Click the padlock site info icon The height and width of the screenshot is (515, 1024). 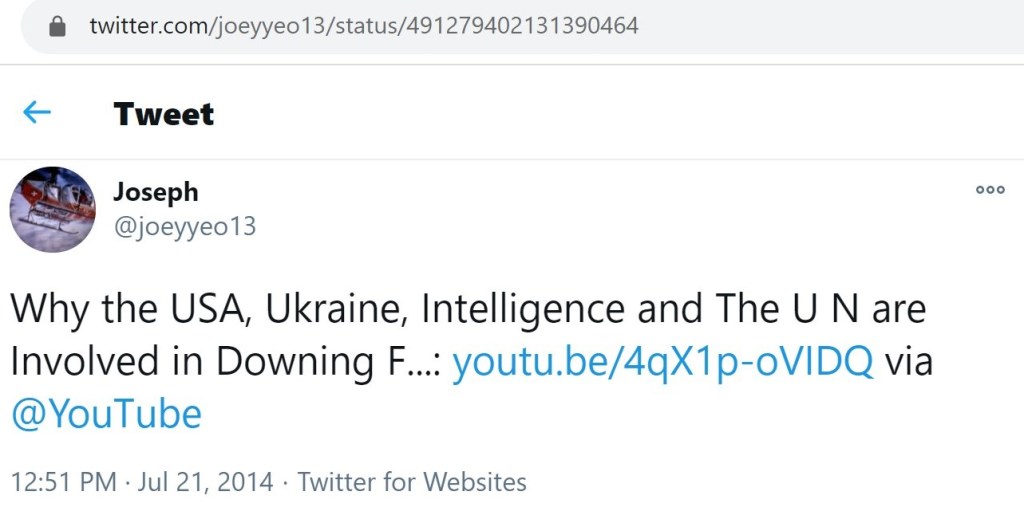tap(57, 26)
